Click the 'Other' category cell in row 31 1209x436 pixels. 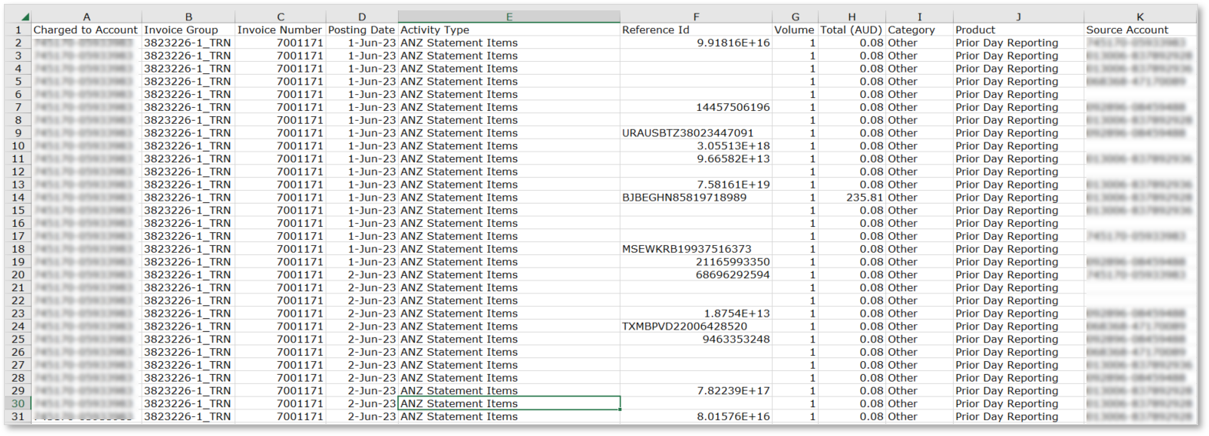coord(919,417)
